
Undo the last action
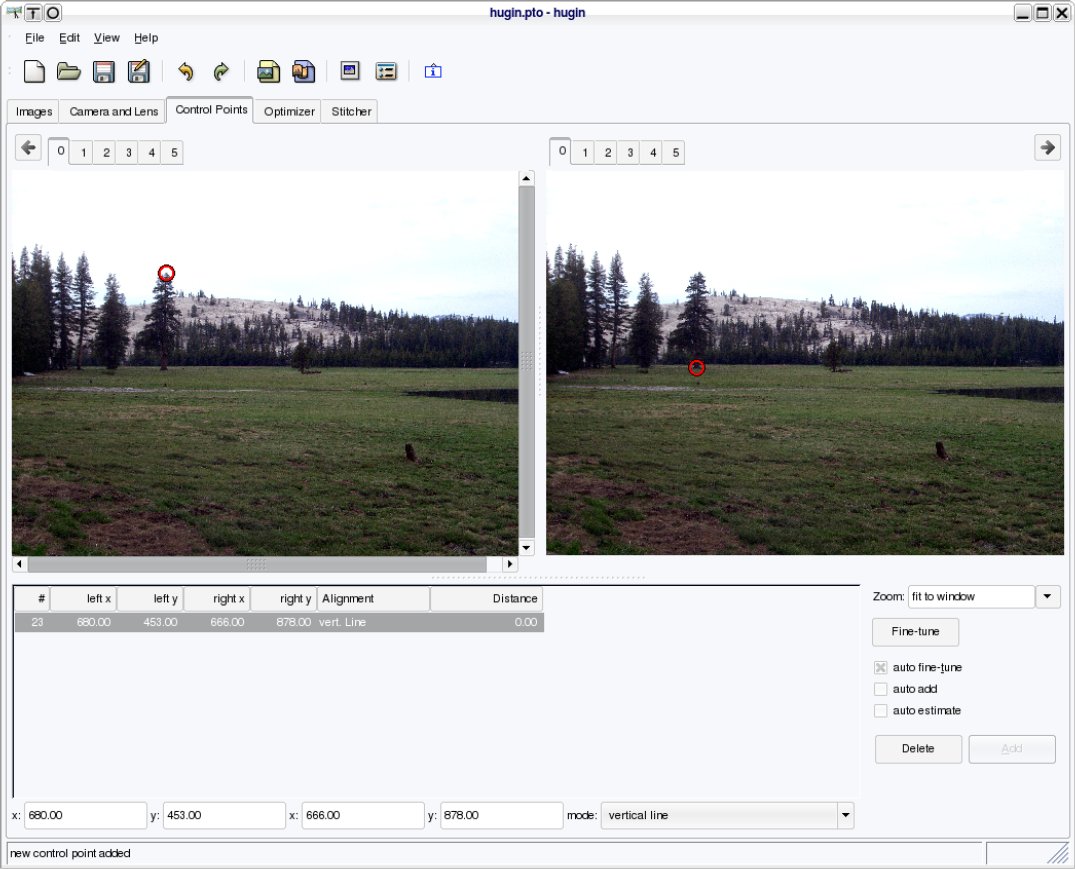click(x=186, y=71)
